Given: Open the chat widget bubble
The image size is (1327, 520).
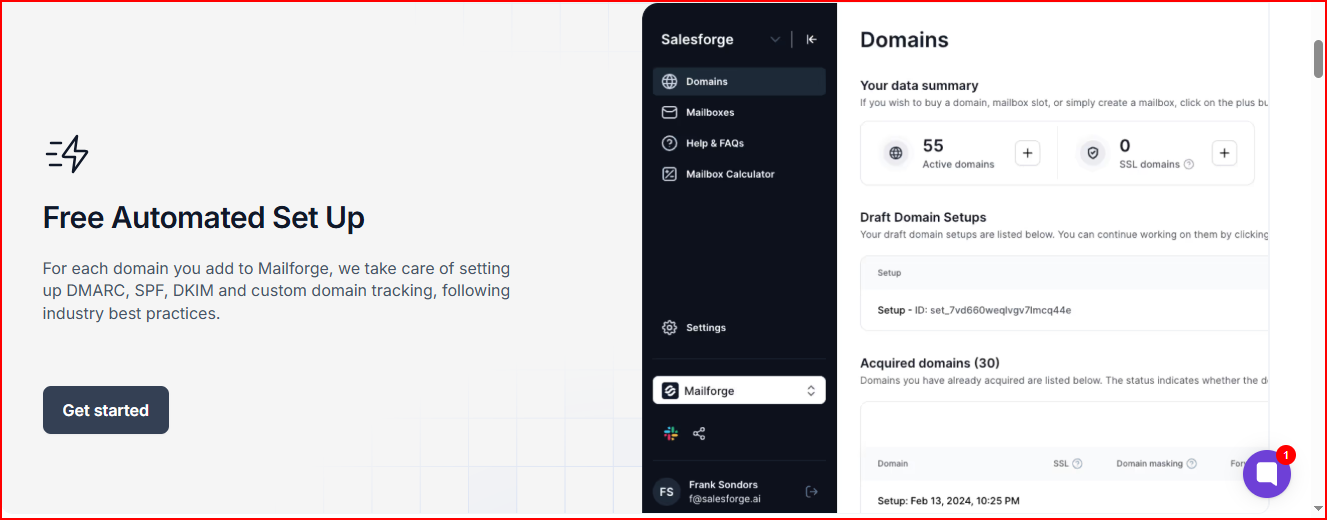Looking at the screenshot, I should 1267,474.
